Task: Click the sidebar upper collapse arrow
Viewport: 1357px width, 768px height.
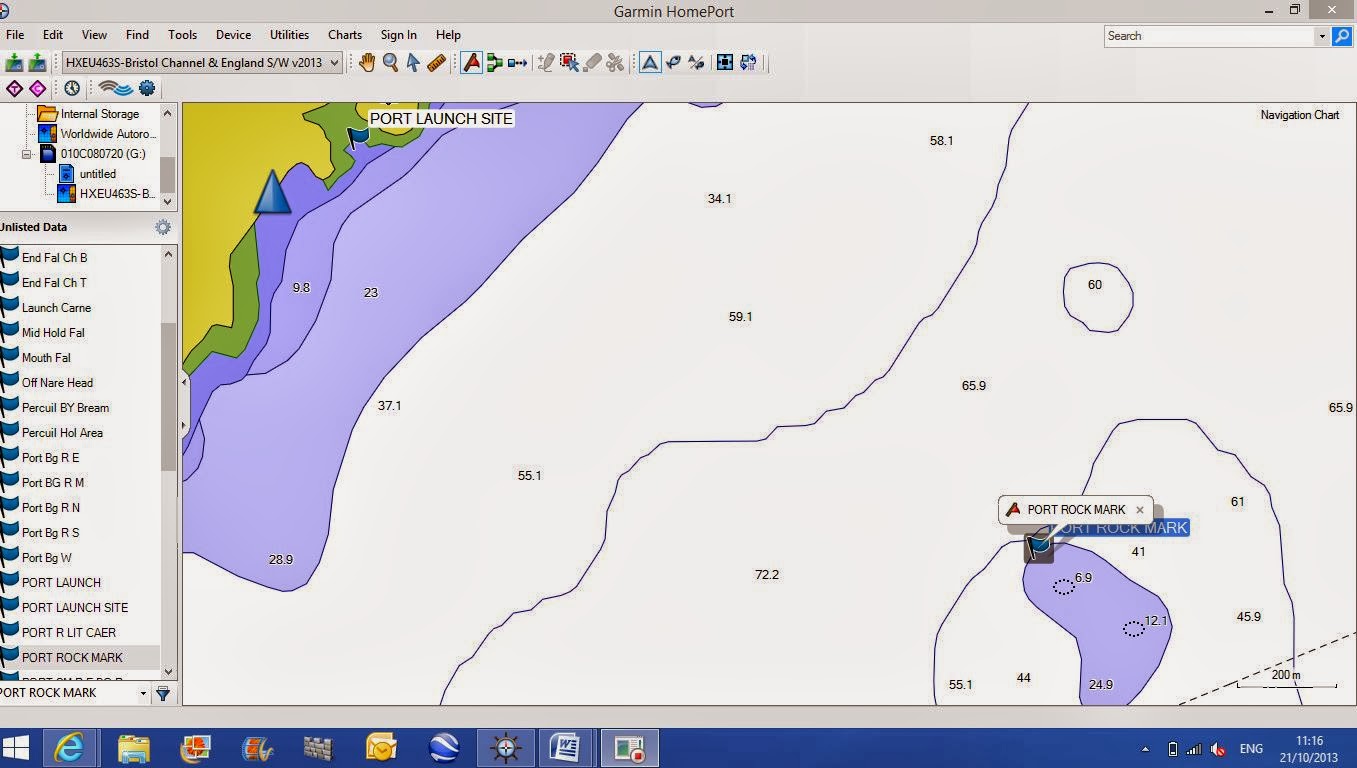Action: pos(184,382)
